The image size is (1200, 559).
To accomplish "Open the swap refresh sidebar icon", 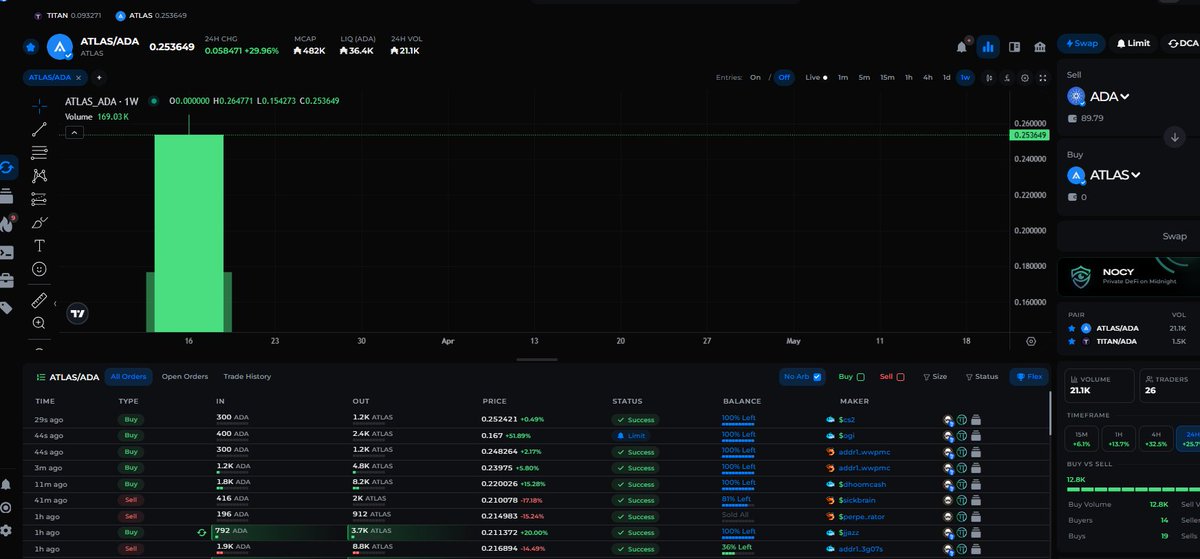I will pos(7,168).
